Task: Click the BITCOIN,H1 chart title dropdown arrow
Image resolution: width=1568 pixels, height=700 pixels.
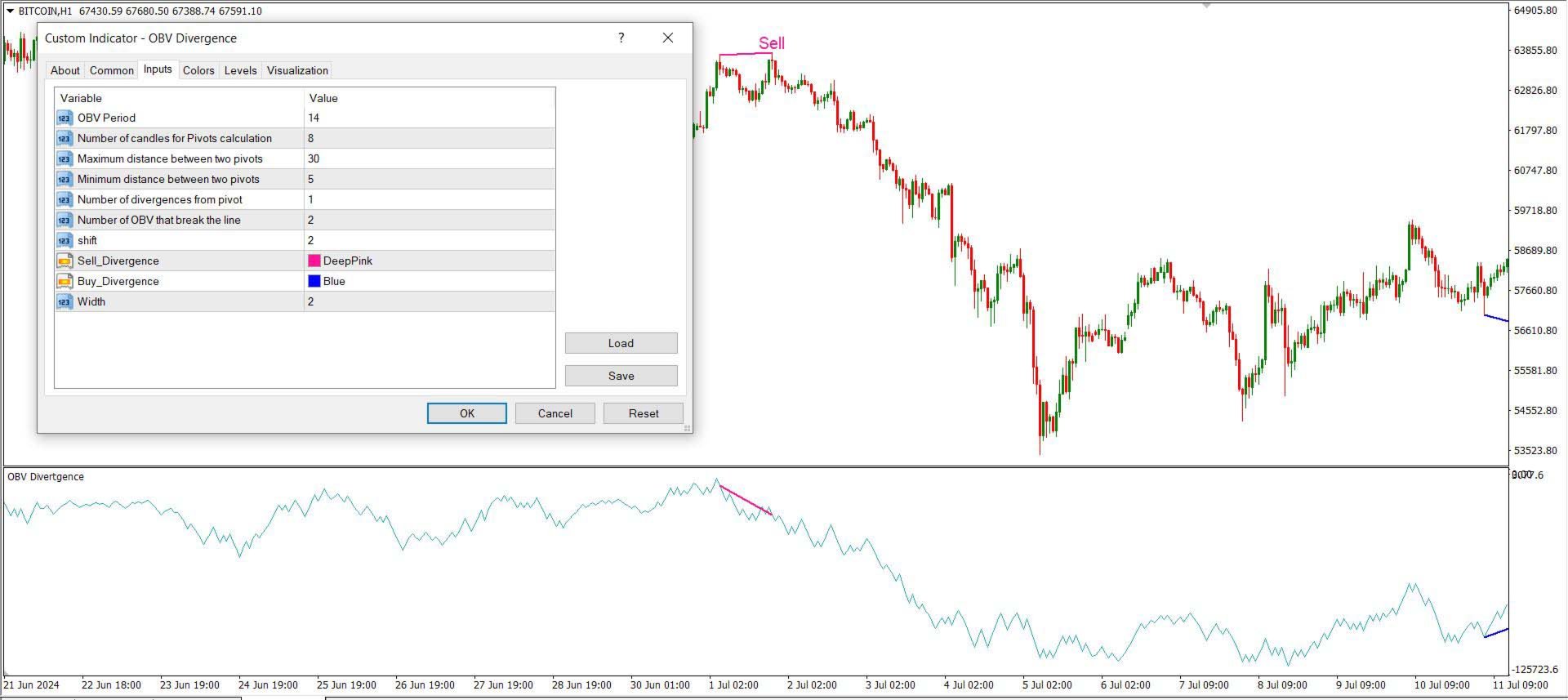Action: click(10, 11)
